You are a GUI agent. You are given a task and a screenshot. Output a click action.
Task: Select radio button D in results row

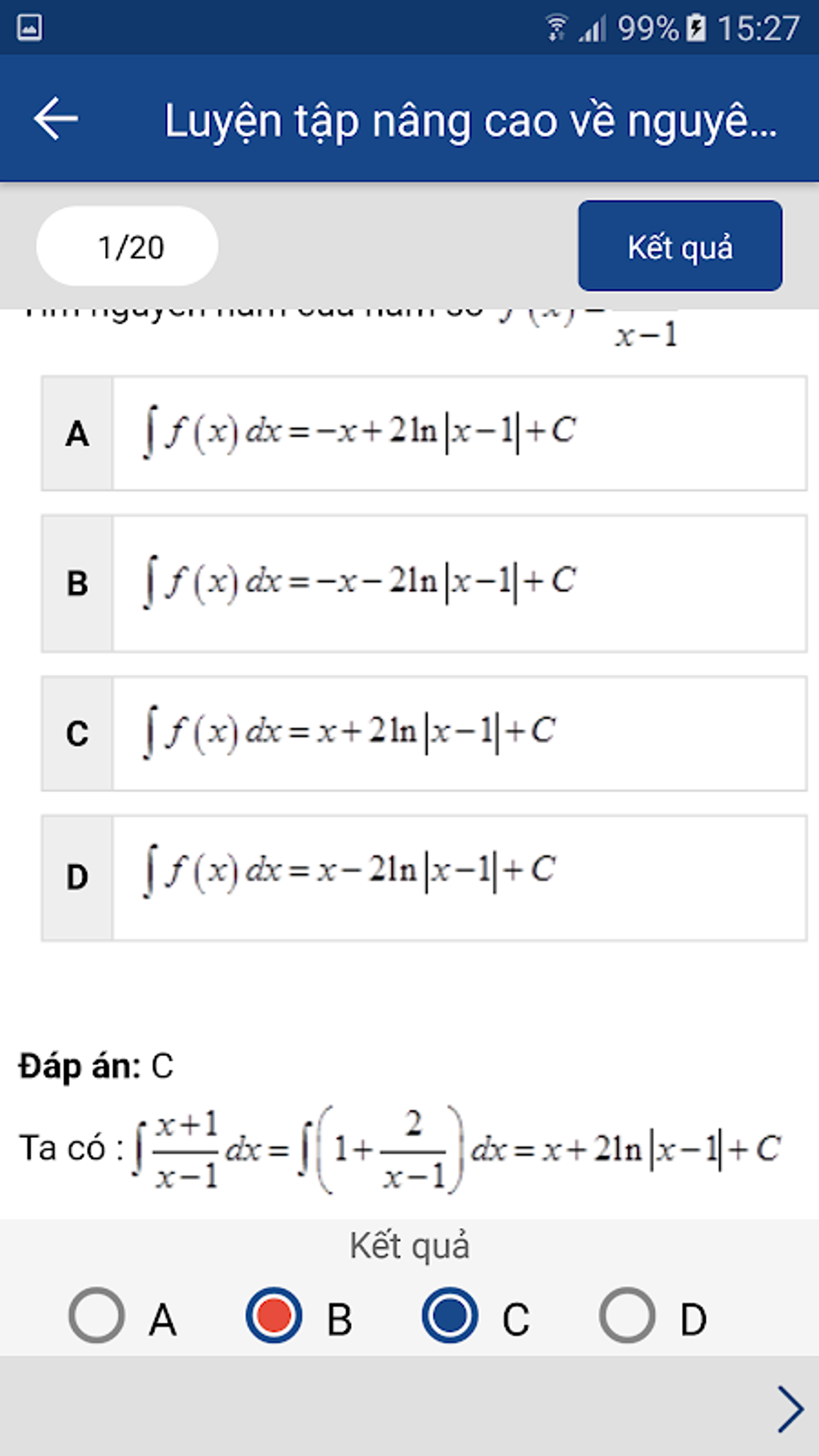[627, 1315]
